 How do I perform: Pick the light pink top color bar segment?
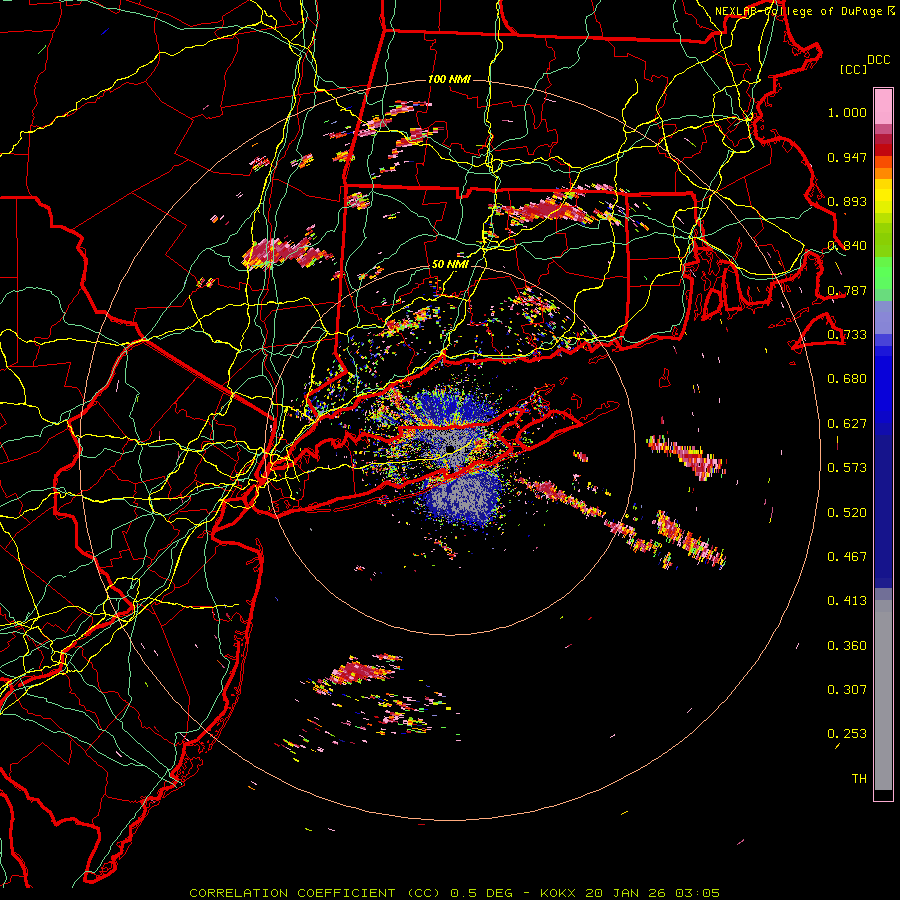[883, 106]
